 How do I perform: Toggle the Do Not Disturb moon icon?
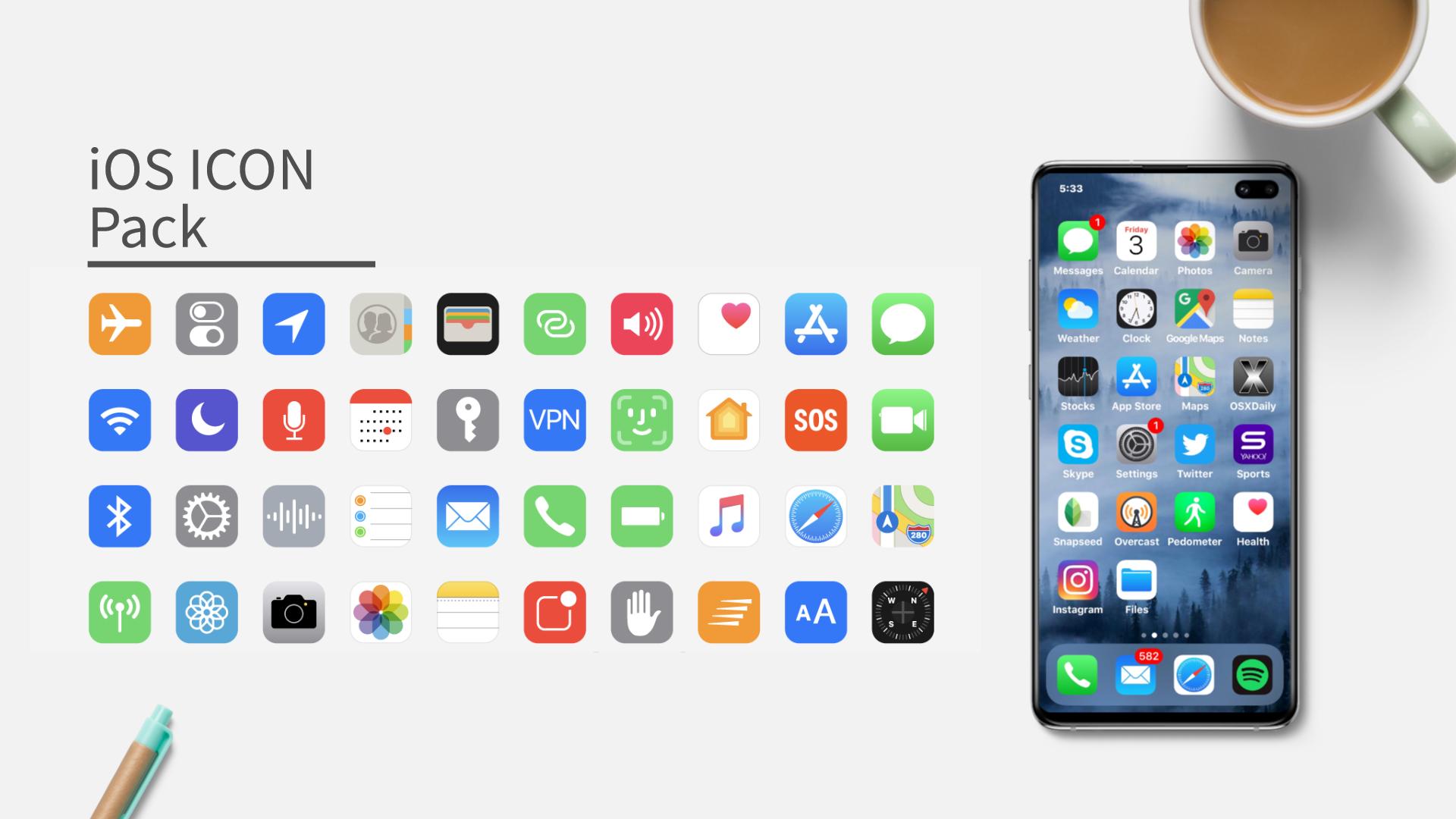[207, 420]
